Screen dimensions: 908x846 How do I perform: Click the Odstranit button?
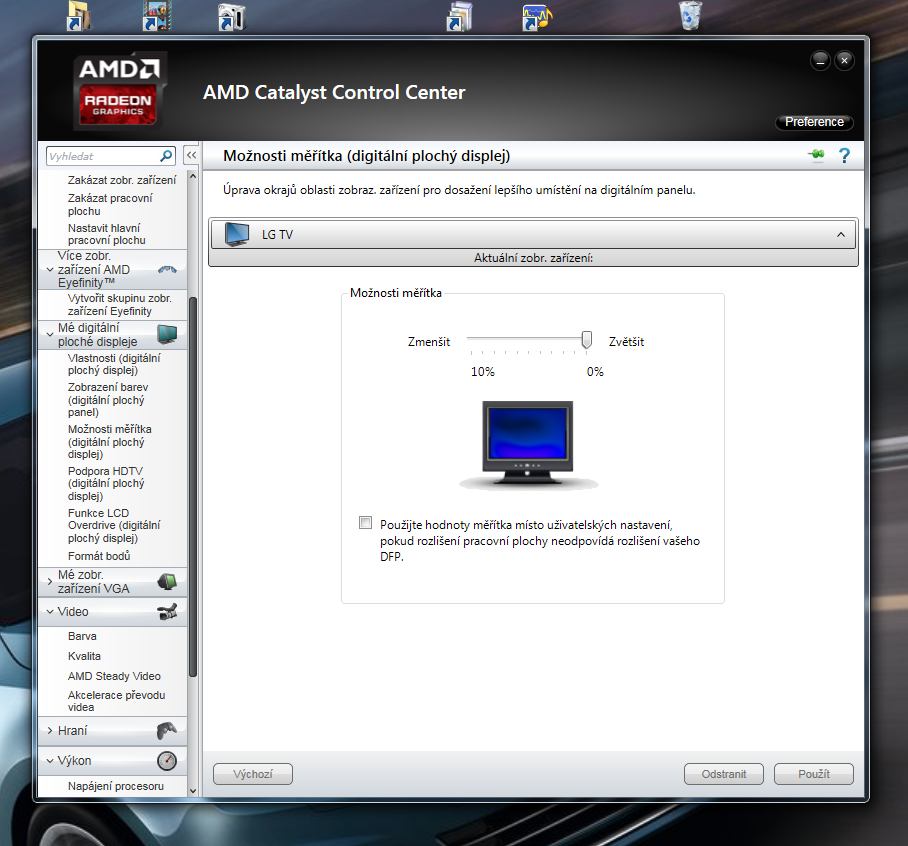click(724, 774)
